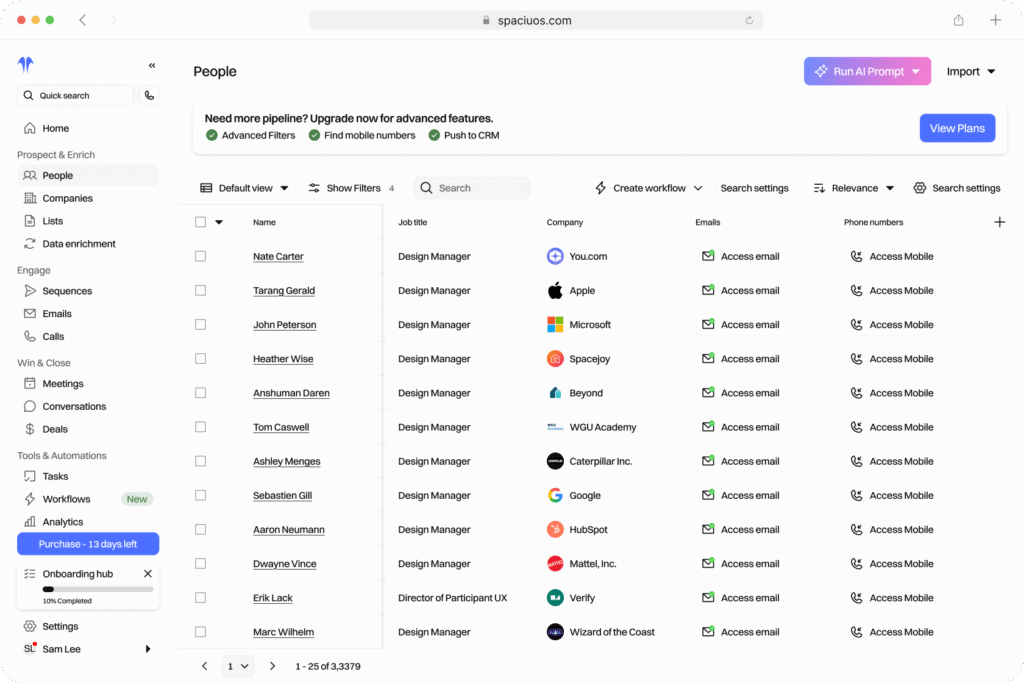Screen dimensions: 1024x683
Task: Open Analytics in the sidebar
Action: (x=88, y=522)
